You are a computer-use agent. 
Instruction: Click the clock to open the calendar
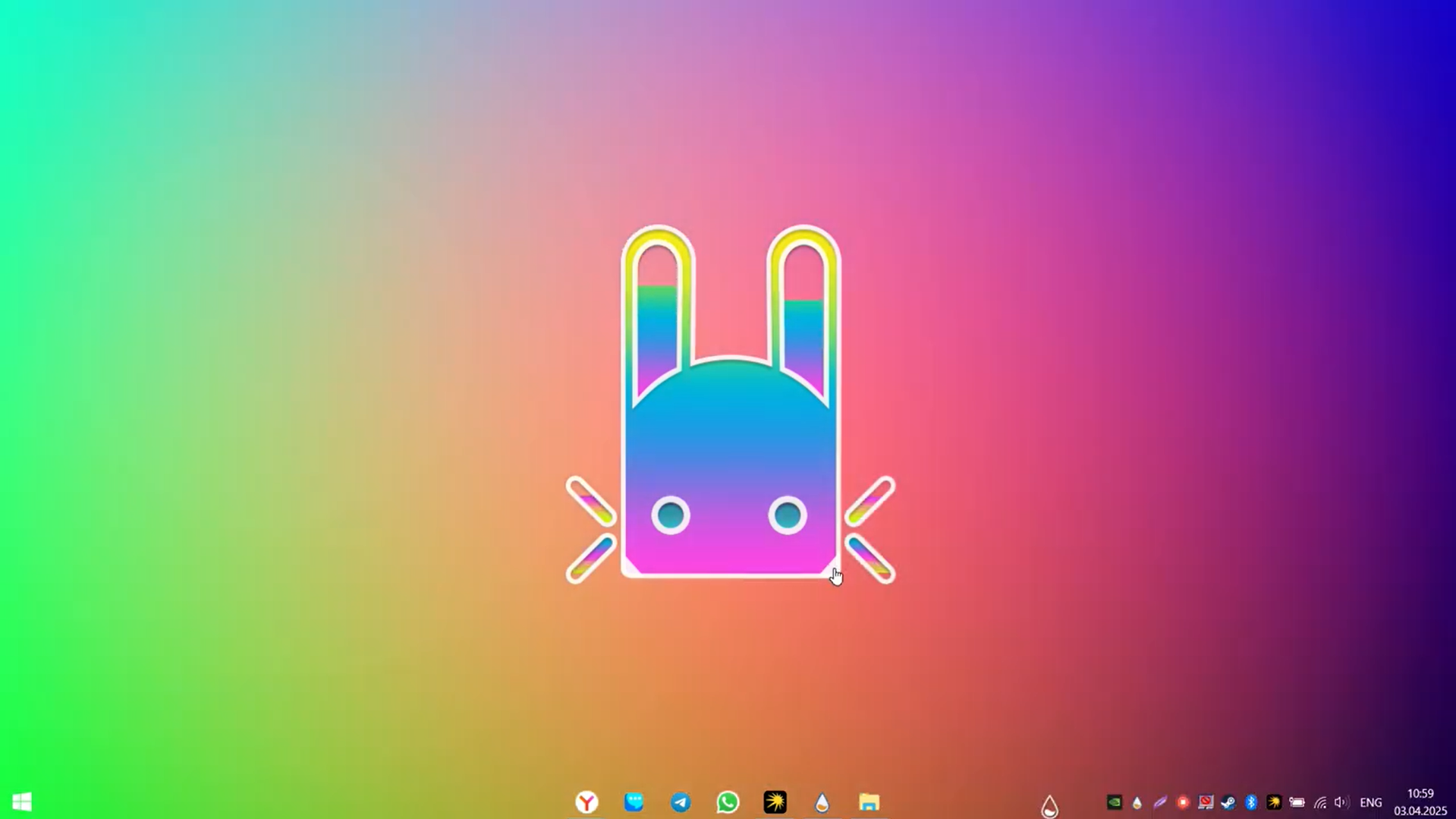tap(1419, 802)
